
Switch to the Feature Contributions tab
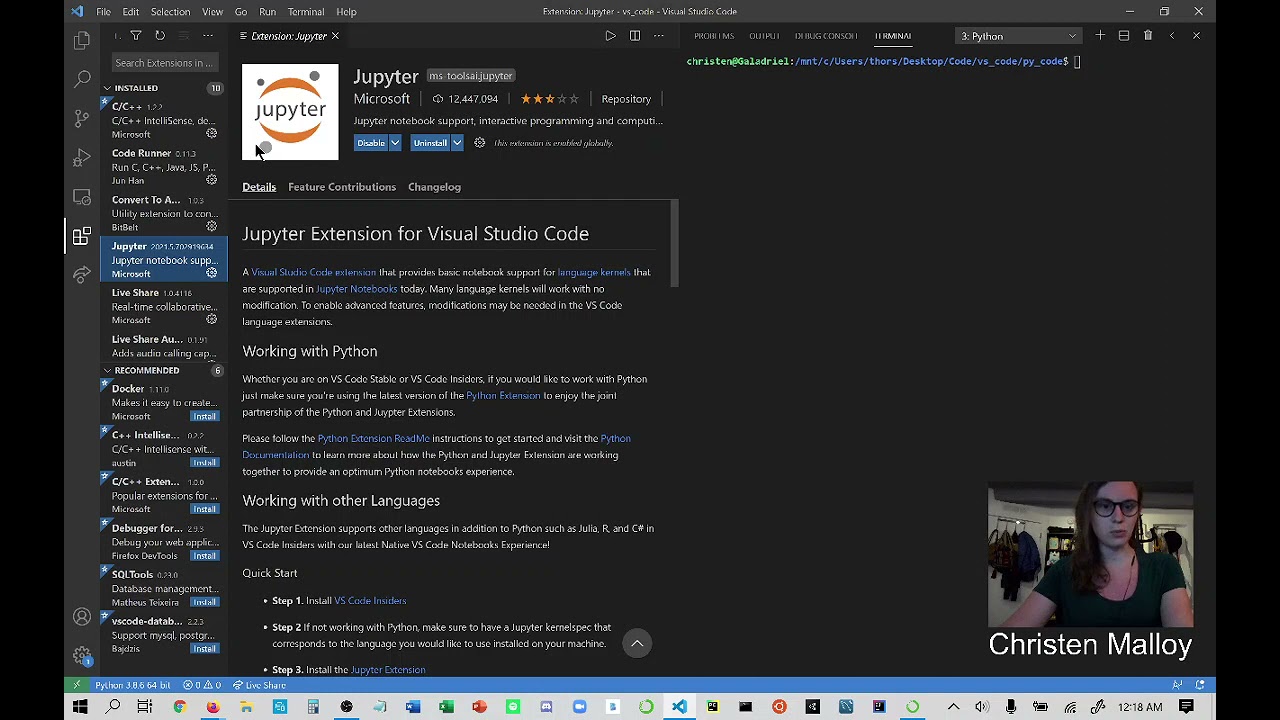click(x=342, y=187)
